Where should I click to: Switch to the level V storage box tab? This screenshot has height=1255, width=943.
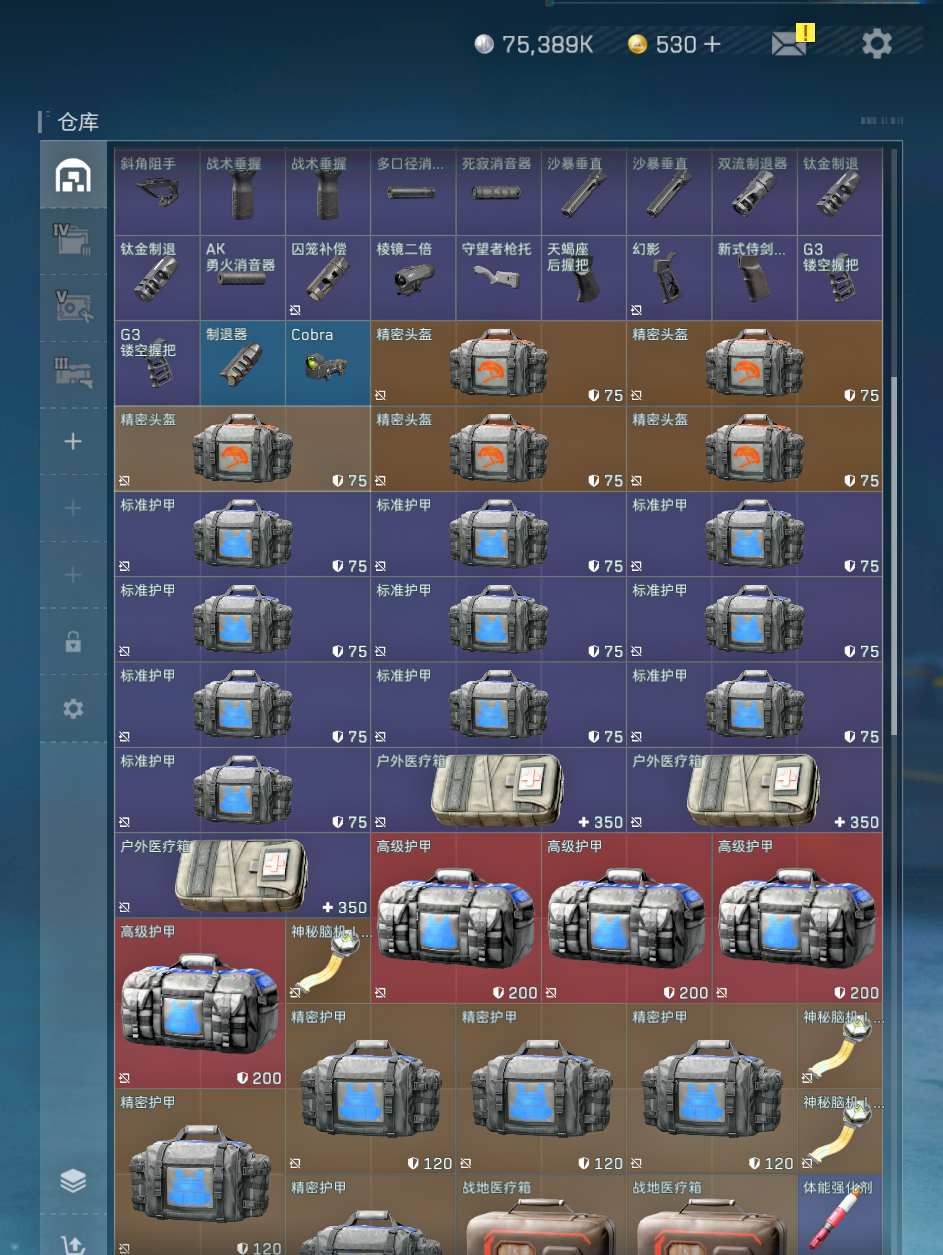point(73,307)
